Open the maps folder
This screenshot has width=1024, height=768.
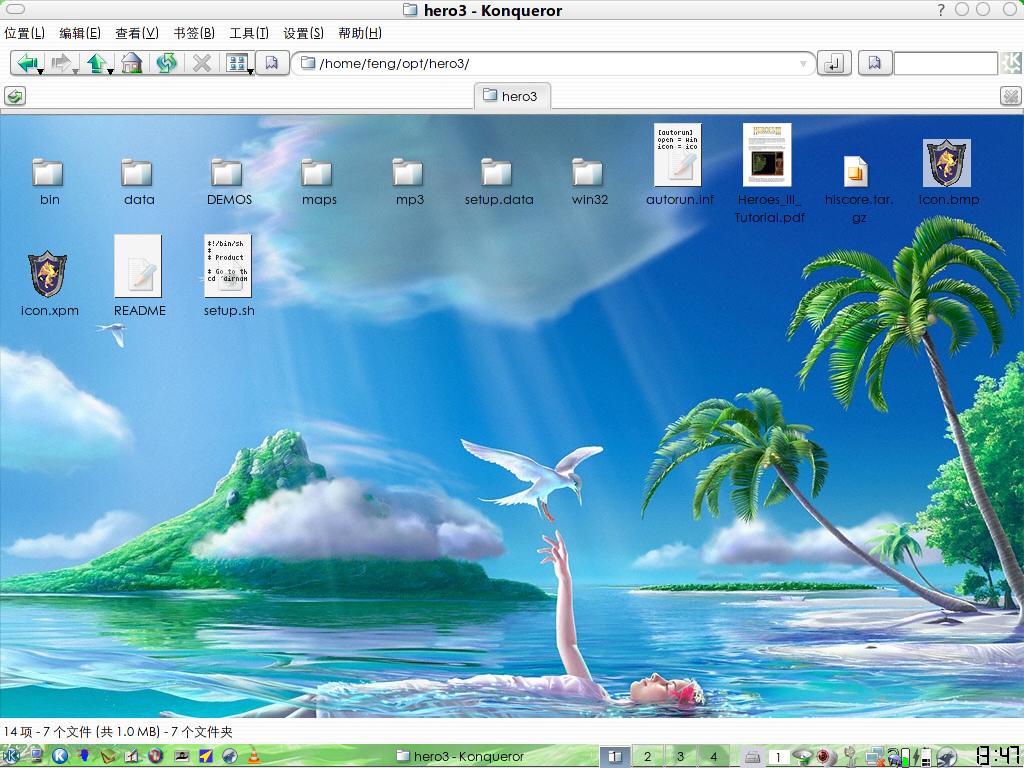pos(319,181)
